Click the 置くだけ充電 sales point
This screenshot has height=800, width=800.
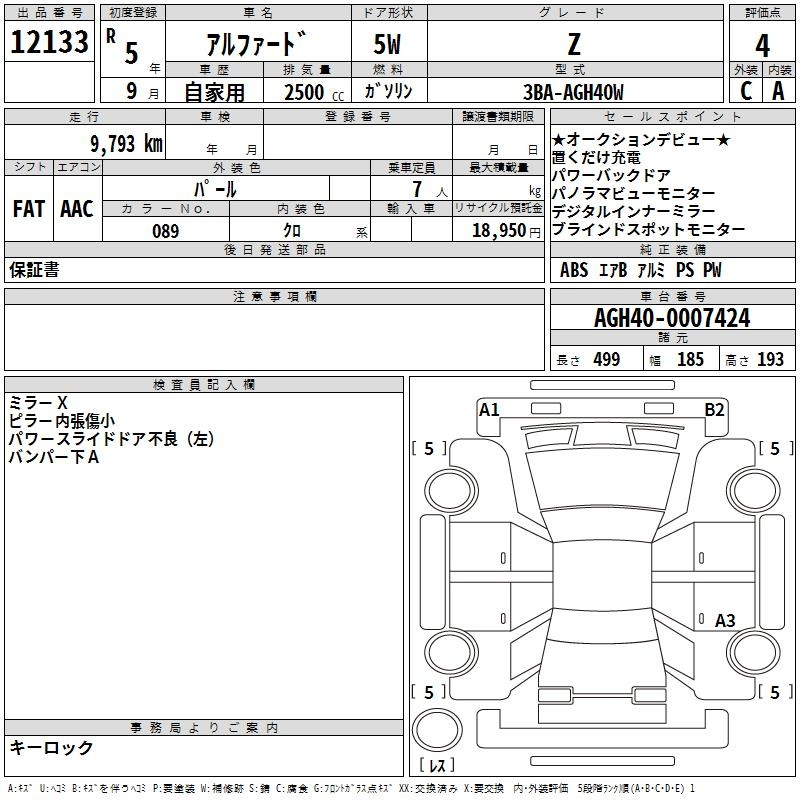tap(596, 157)
